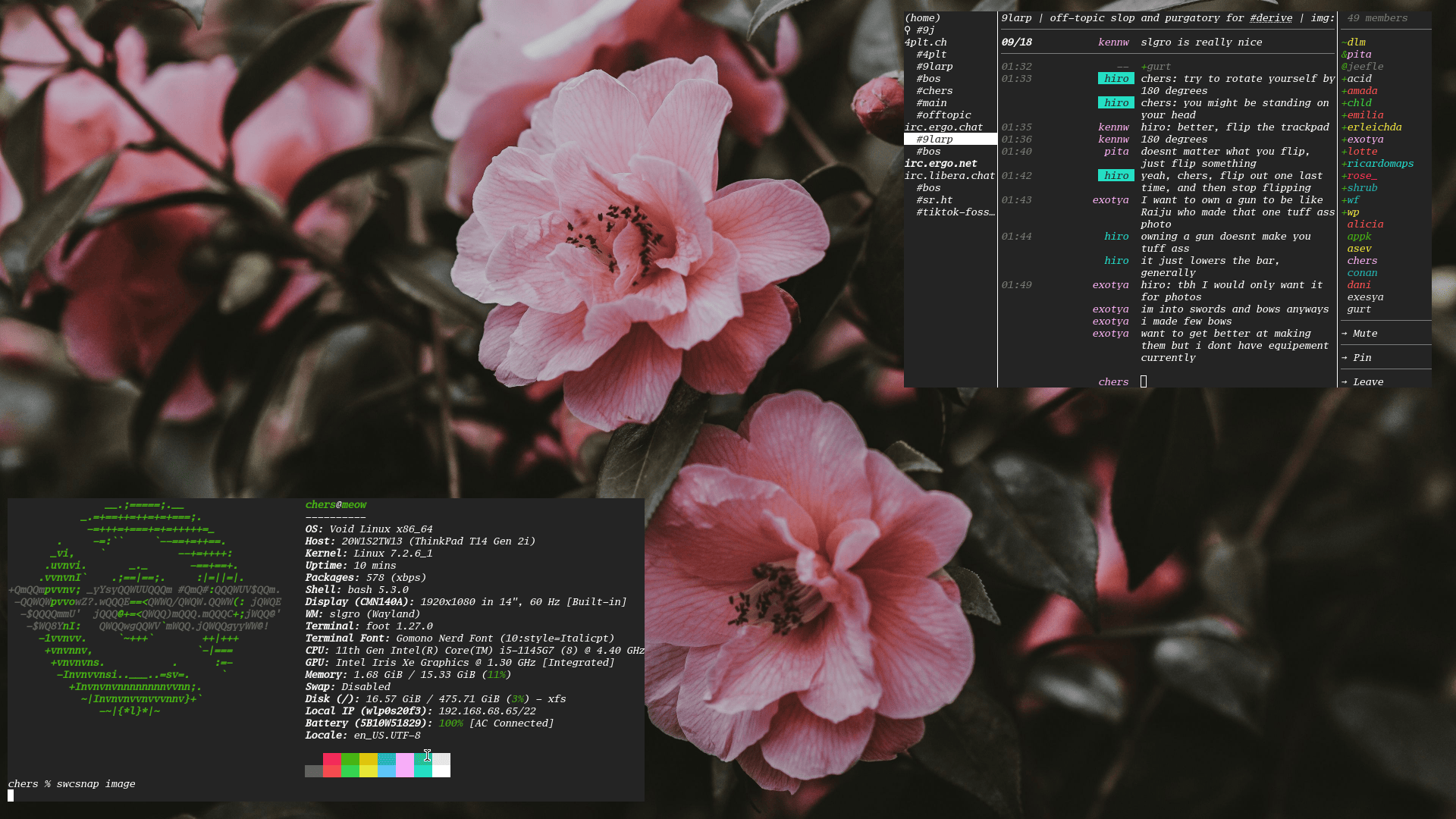Open the #offtopic channel

tap(943, 115)
